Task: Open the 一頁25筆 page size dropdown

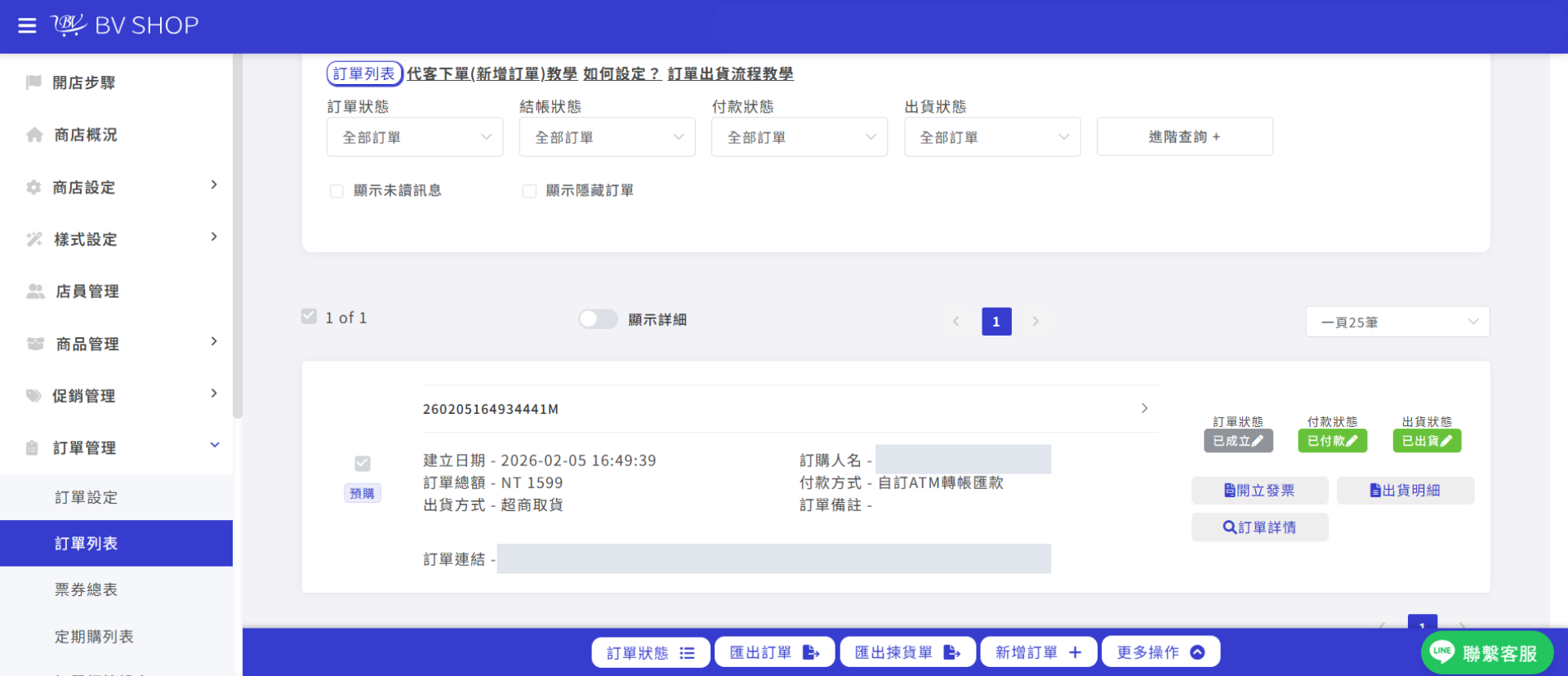Action: [x=1397, y=322]
